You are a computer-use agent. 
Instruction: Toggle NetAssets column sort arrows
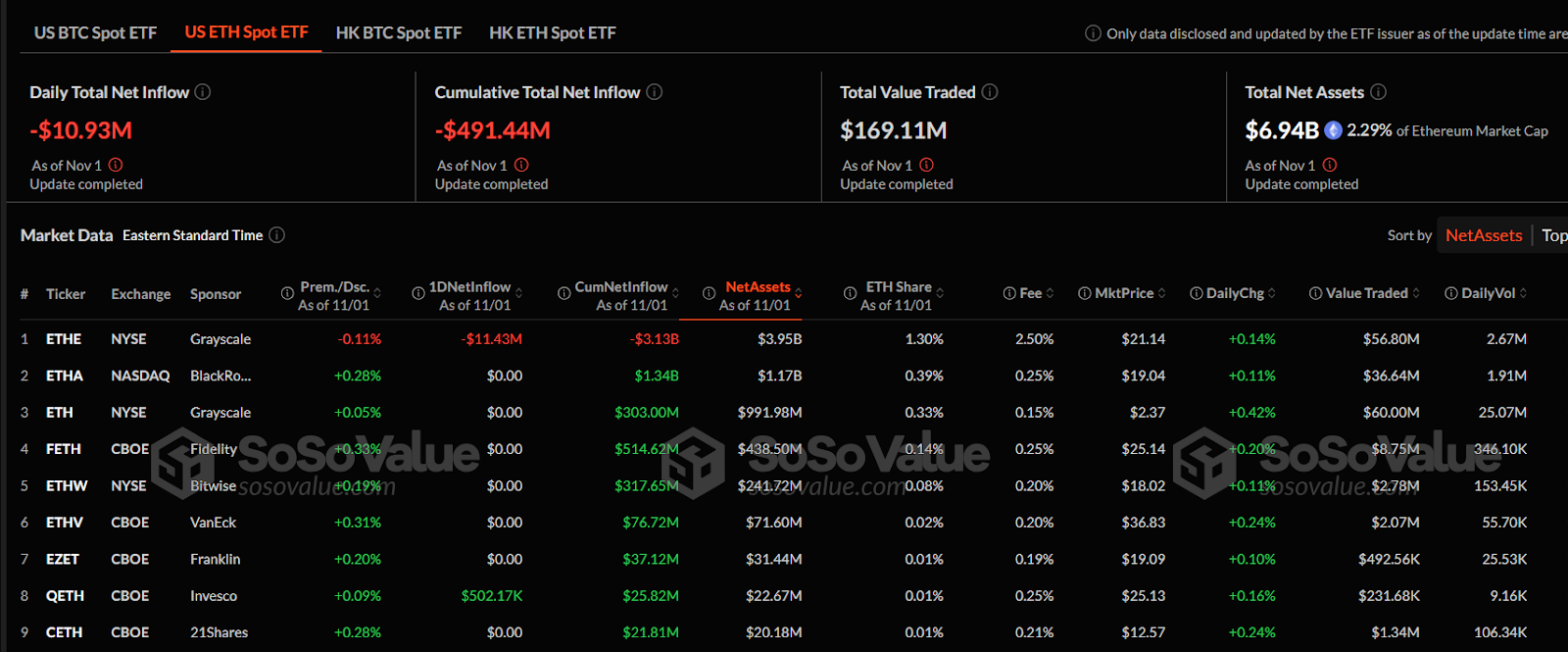798,293
